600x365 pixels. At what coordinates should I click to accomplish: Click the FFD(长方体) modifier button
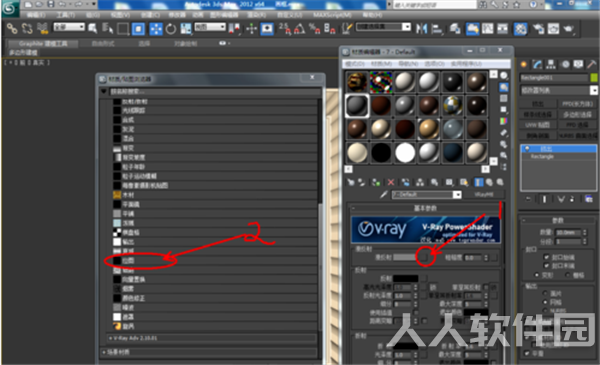pyautogui.click(x=578, y=104)
